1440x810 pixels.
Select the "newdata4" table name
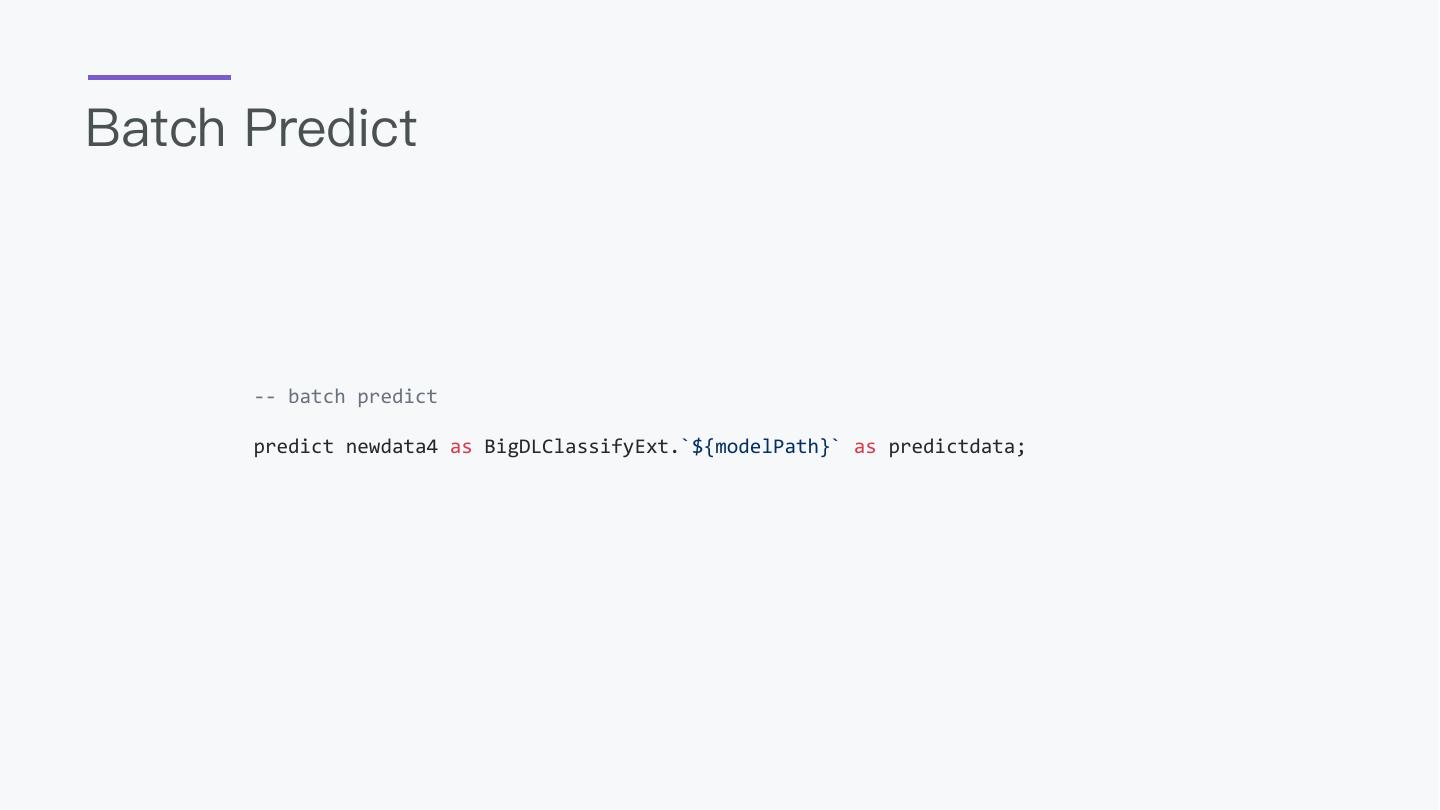pyautogui.click(x=391, y=447)
